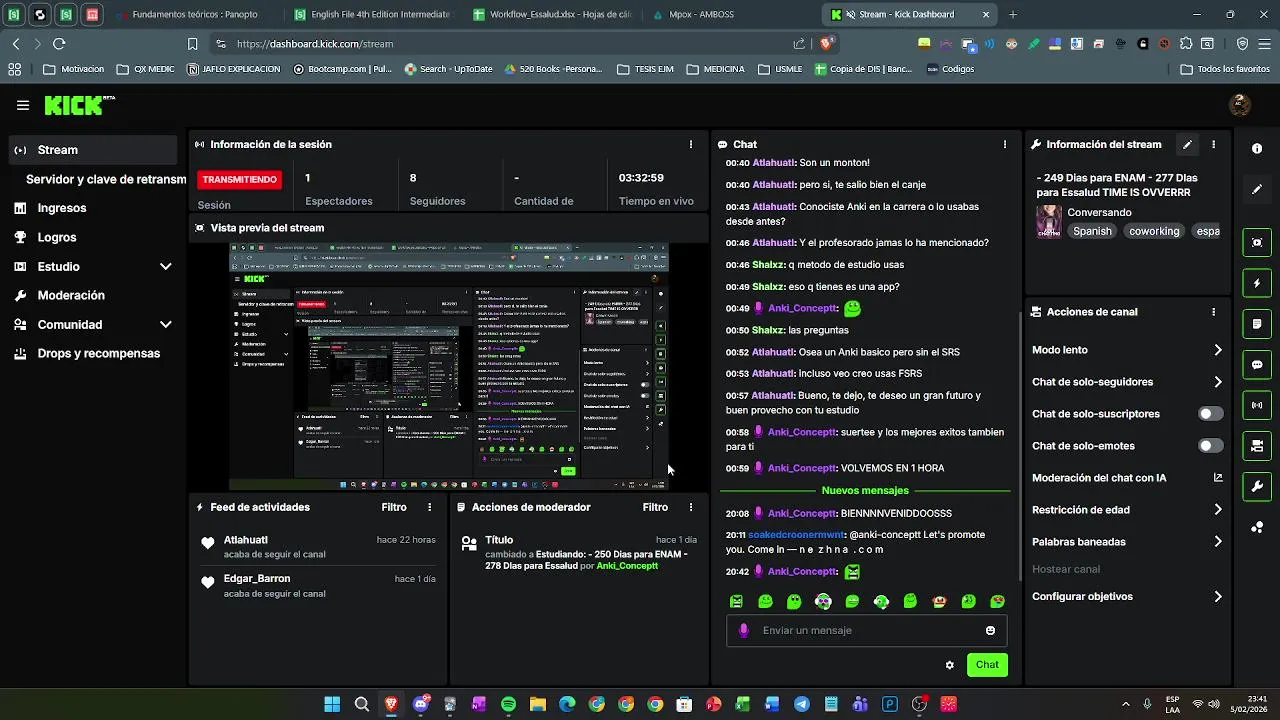Focus the Enviar un mensaje input

coord(866,630)
